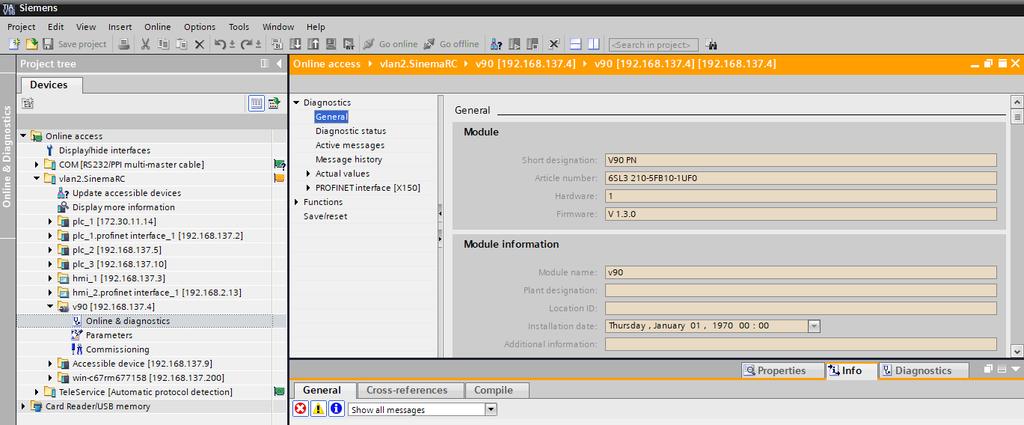Image resolution: width=1024 pixels, height=425 pixels.
Task: Collapse the Project tree panel arrow
Action: [x=279, y=63]
